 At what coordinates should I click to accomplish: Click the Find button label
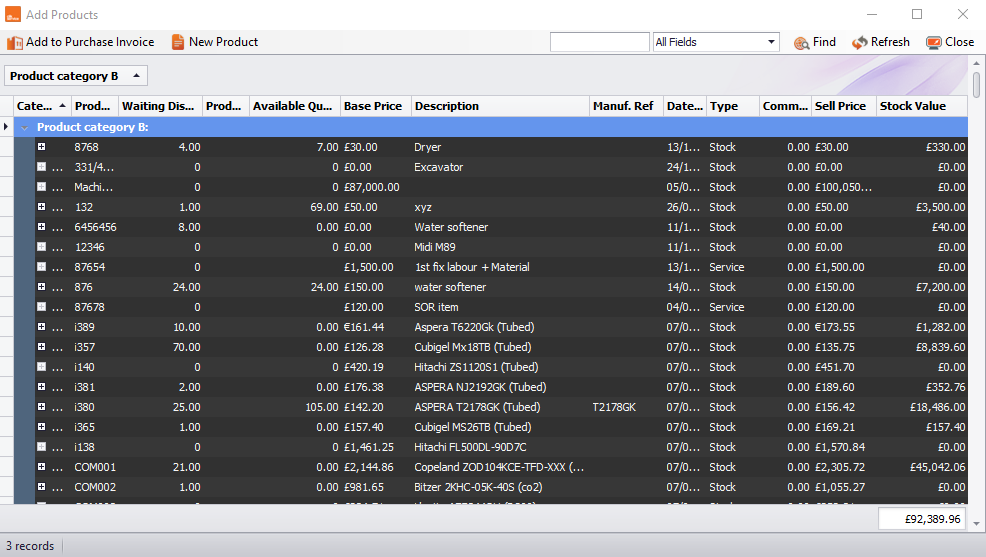[824, 42]
